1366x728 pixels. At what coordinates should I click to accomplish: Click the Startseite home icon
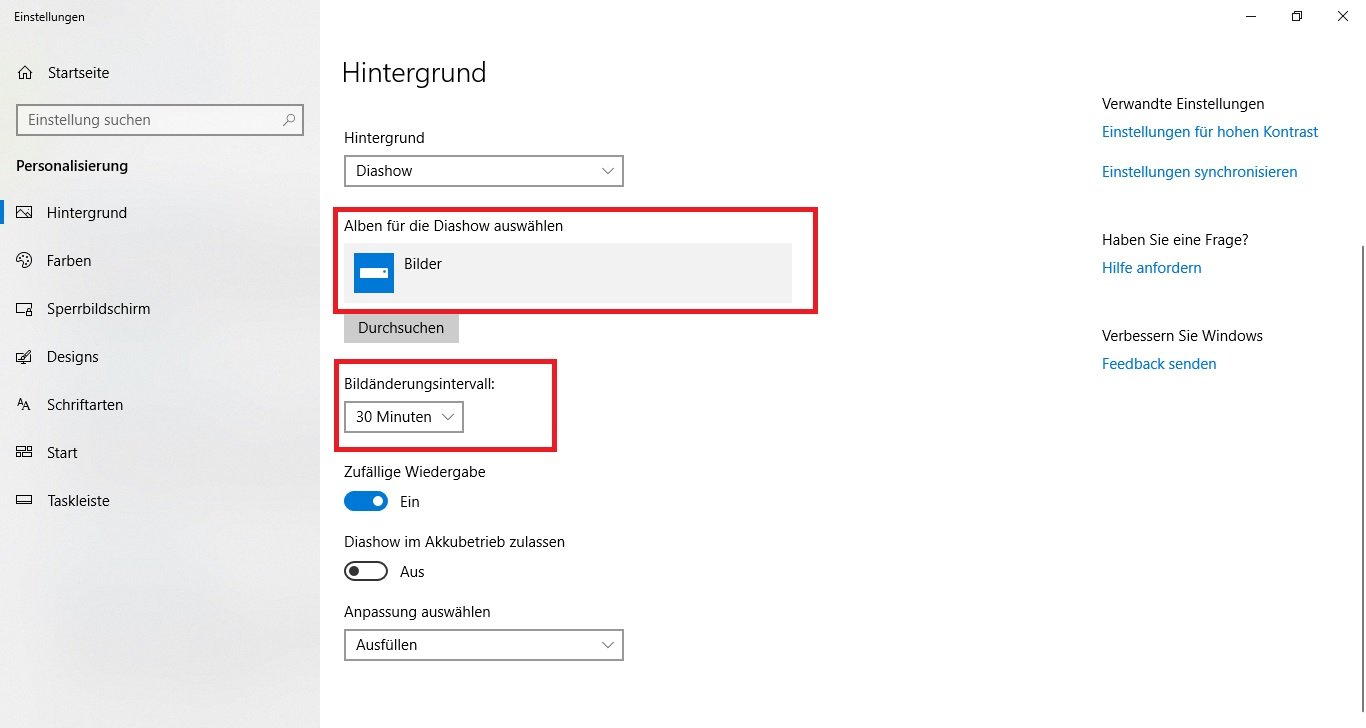tap(26, 73)
